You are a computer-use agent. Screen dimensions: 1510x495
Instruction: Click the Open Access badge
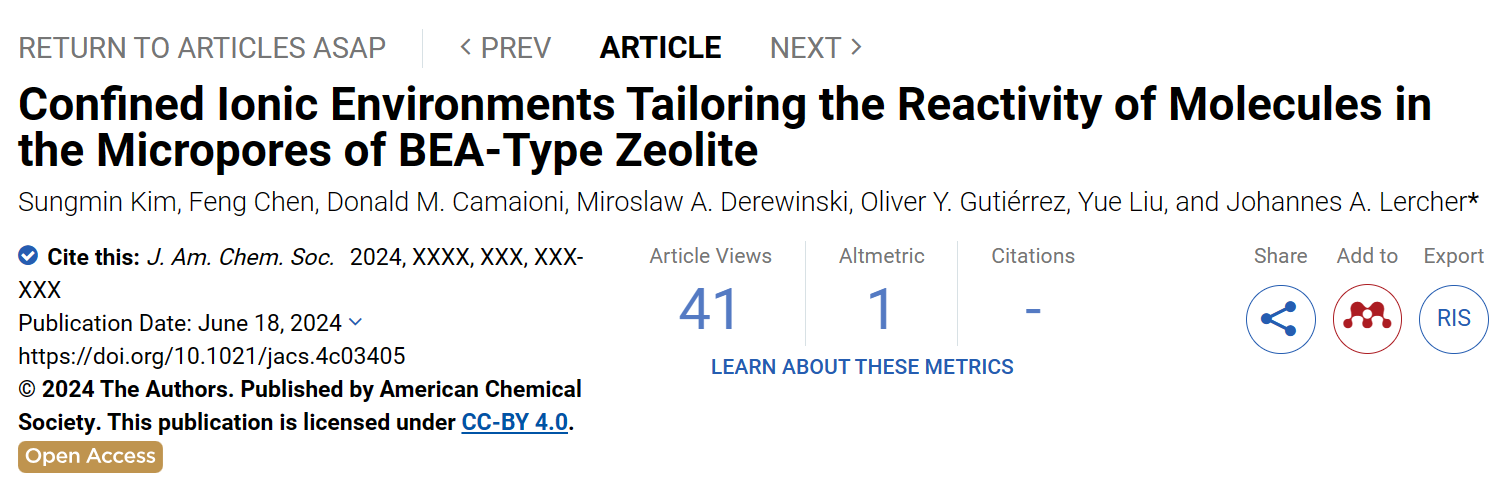coord(90,456)
